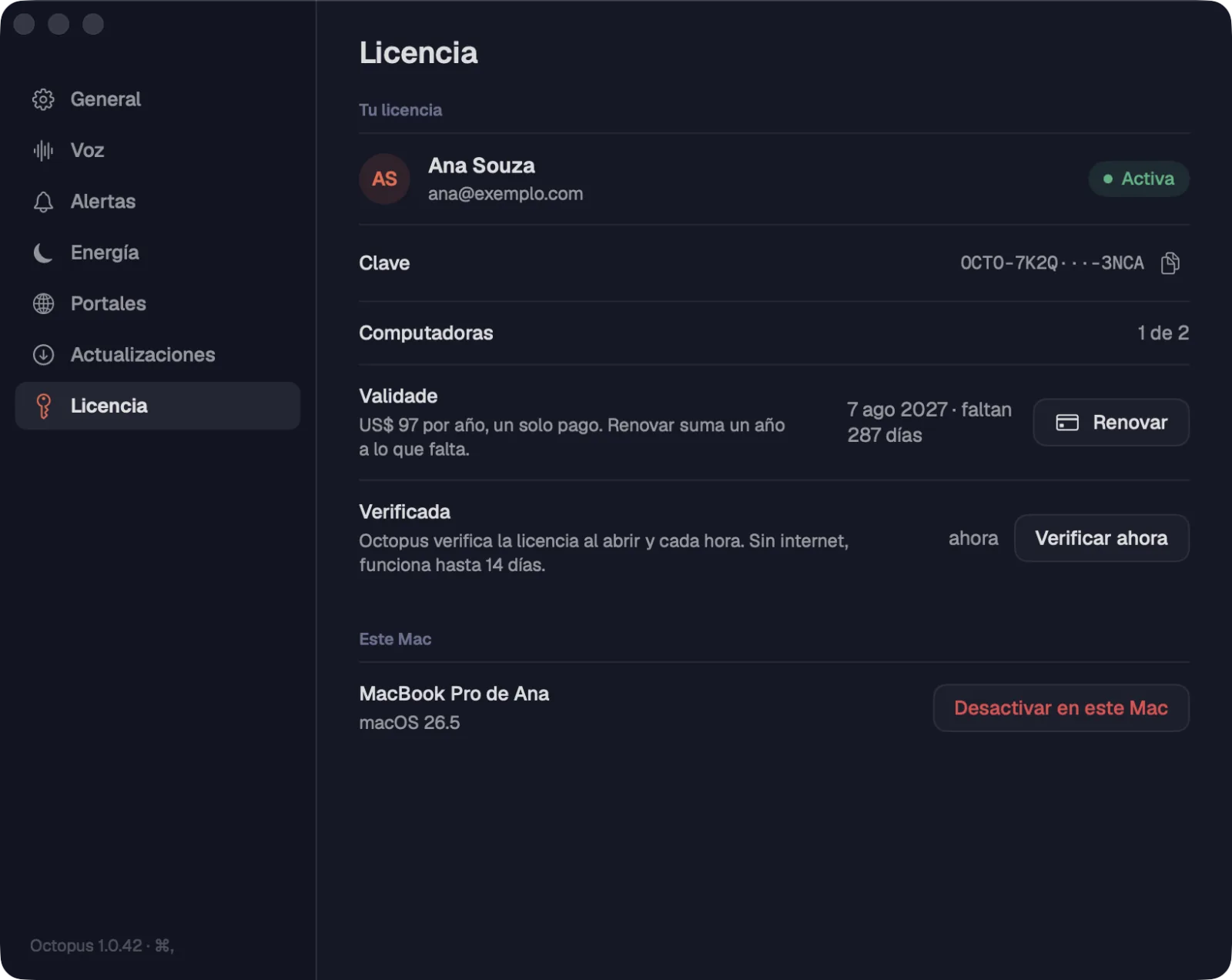1232x980 pixels.
Task: Go to the Alertas section
Action: [x=157, y=202]
